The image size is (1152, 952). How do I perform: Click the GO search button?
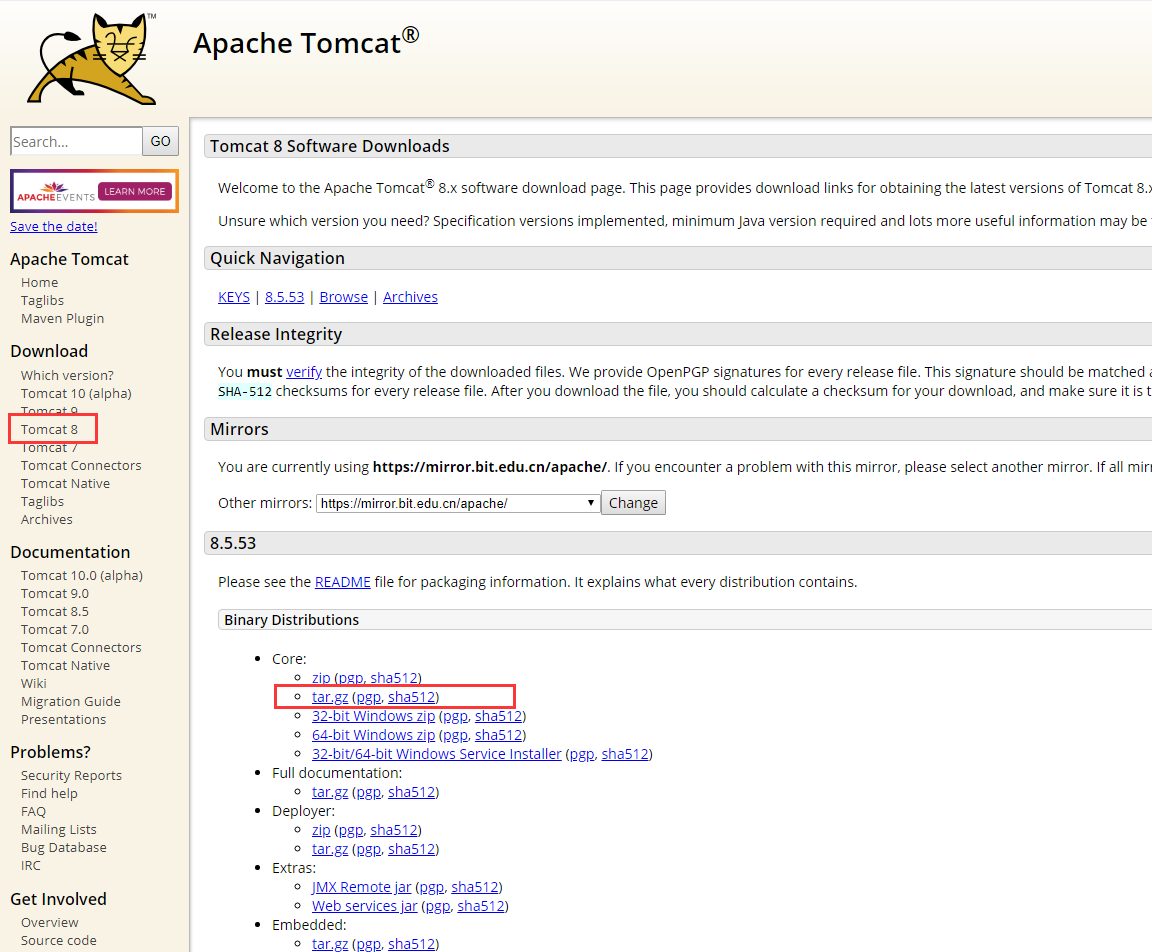coord(160,141)
